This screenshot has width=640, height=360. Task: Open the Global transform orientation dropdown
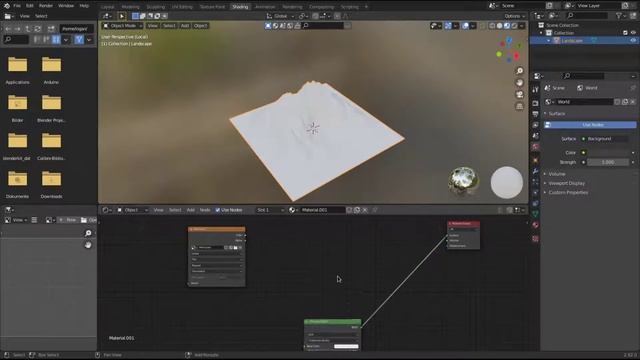(x=280, y=16)
